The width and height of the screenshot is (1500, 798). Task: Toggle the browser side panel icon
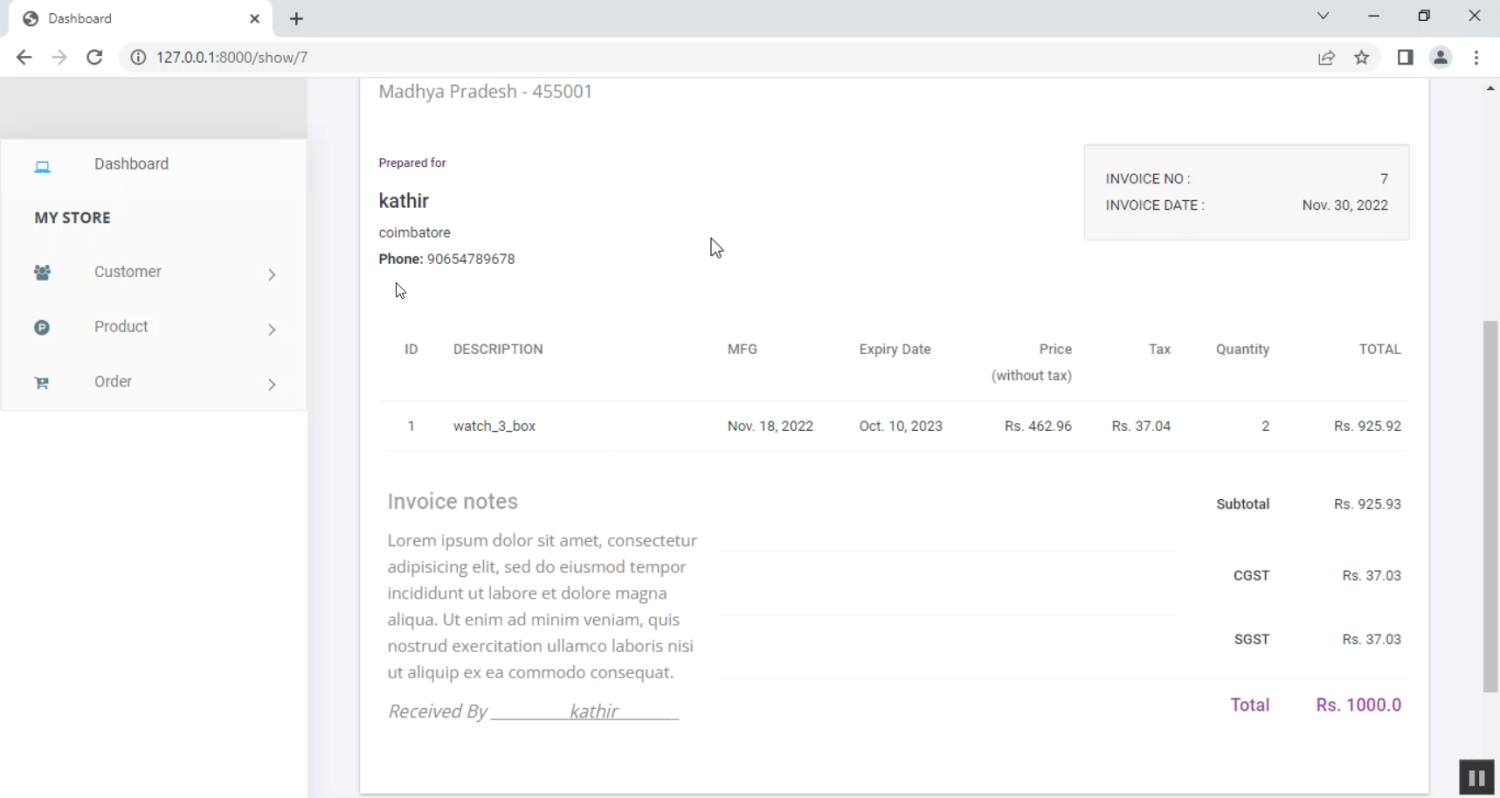(1405, 58)
